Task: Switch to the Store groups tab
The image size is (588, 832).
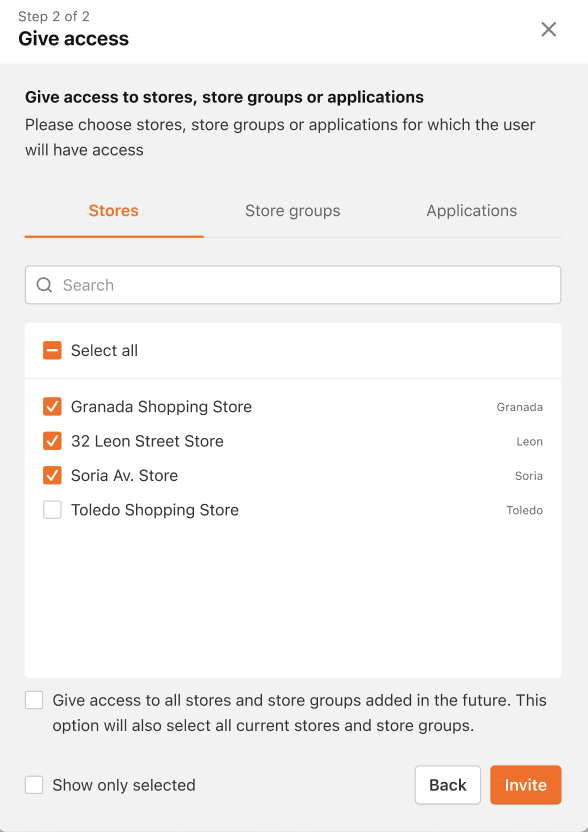Action: coord(292,211)
